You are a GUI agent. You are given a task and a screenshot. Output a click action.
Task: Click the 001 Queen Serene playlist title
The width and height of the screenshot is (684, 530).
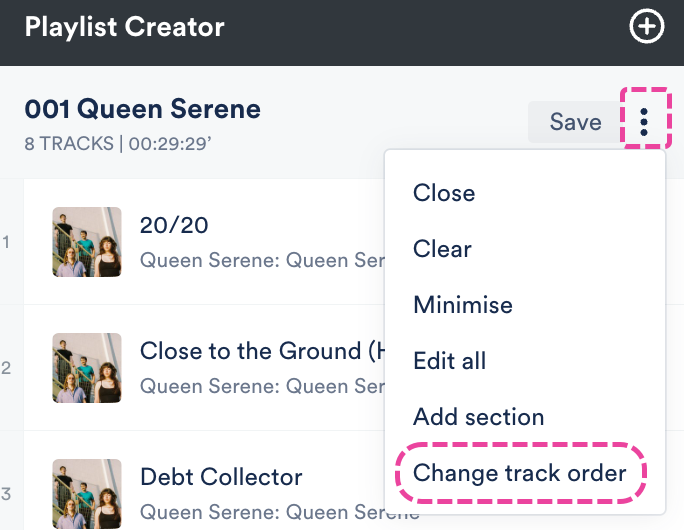[x=142, y=109]
